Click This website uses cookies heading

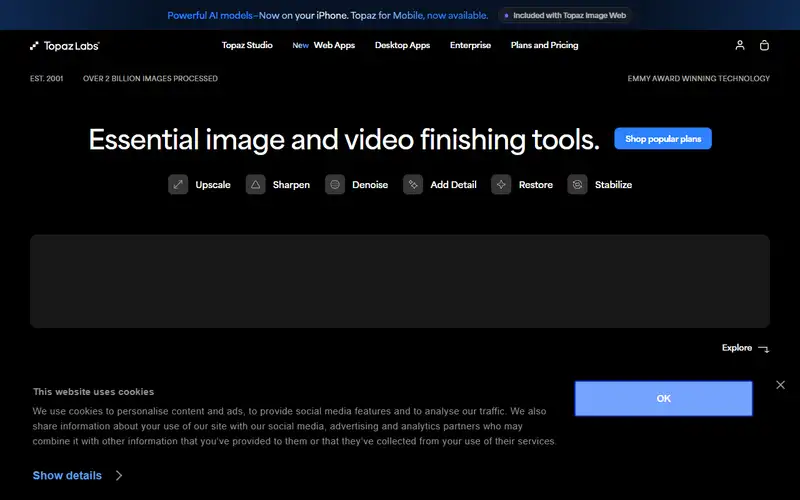[93, 392]
